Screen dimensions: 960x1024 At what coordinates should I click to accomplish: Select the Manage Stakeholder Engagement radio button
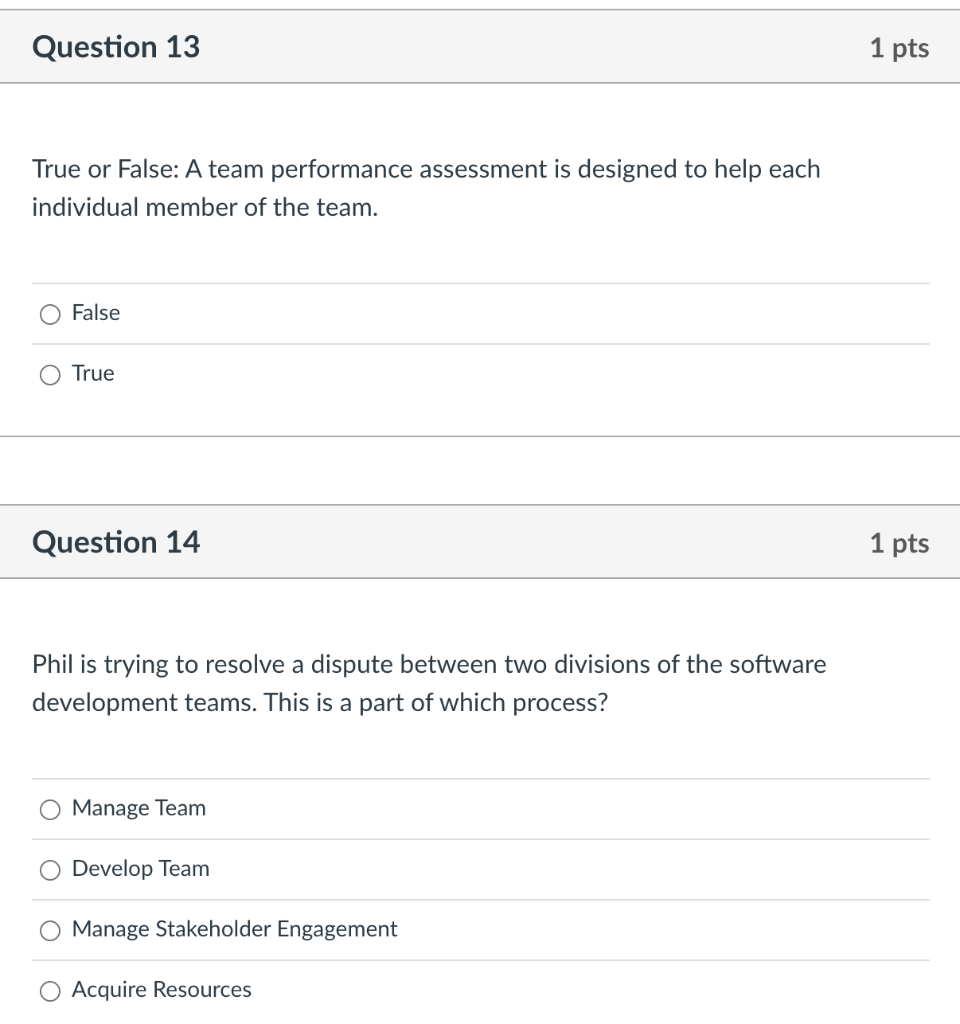point(50,930)
